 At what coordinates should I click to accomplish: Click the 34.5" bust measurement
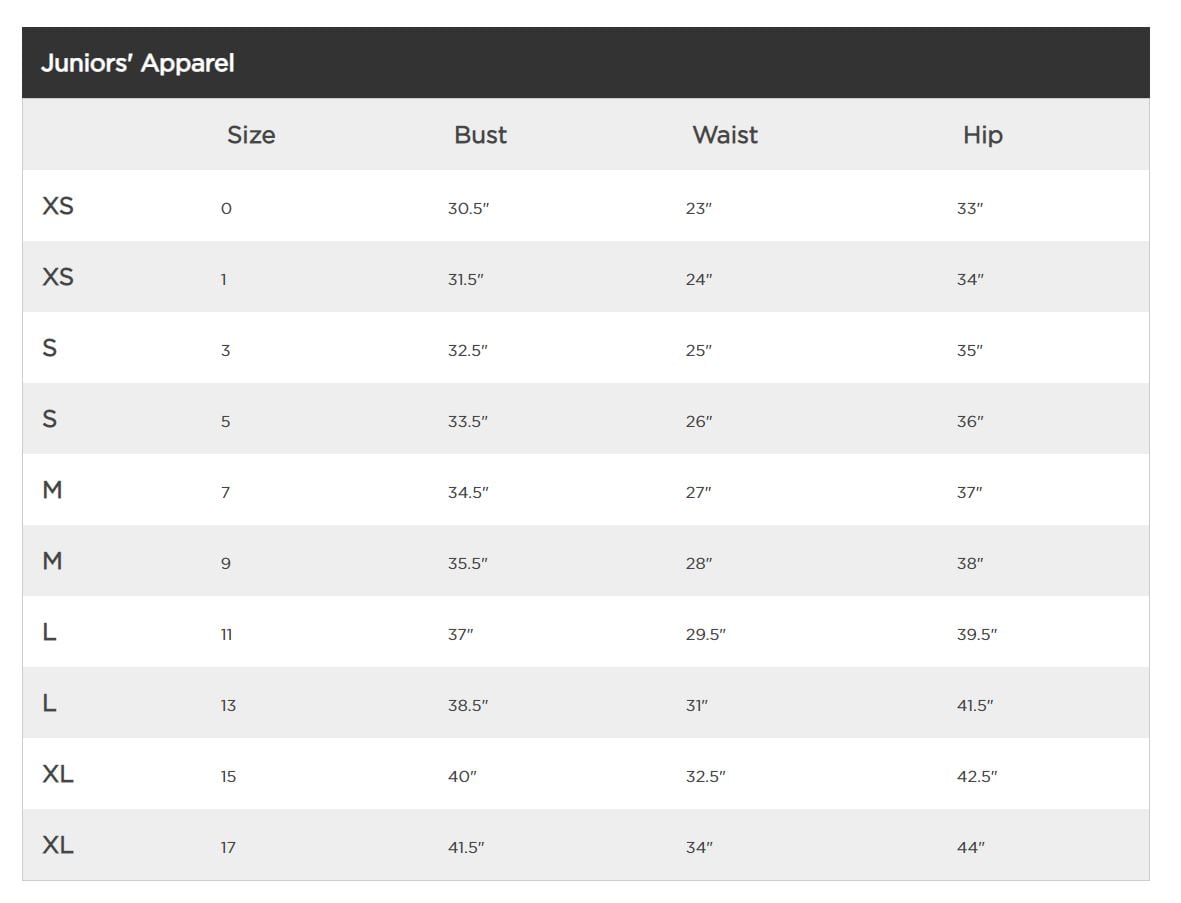pyautogui.click(x=468, y=493)
